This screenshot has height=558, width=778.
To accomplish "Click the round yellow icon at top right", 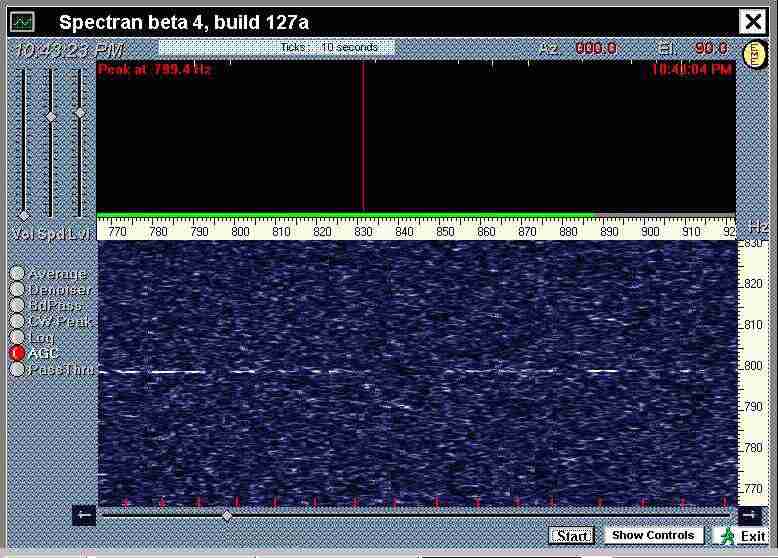I will [754, 55].
